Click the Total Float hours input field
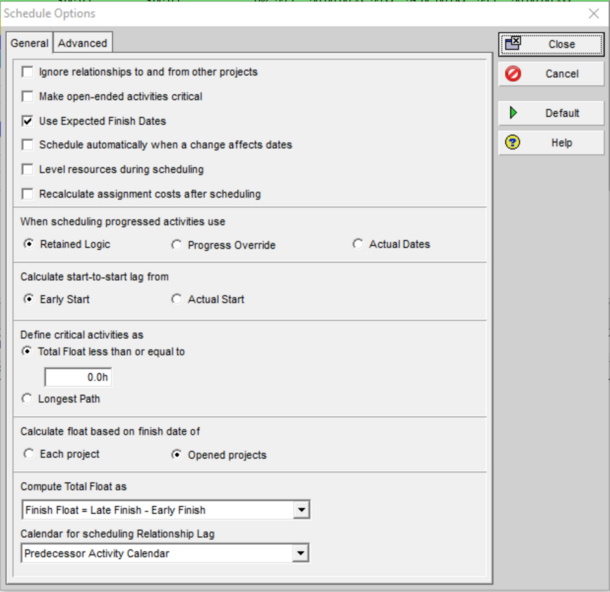Image resolution: width=610 pixels, height=592 pixels. [78, 377]
